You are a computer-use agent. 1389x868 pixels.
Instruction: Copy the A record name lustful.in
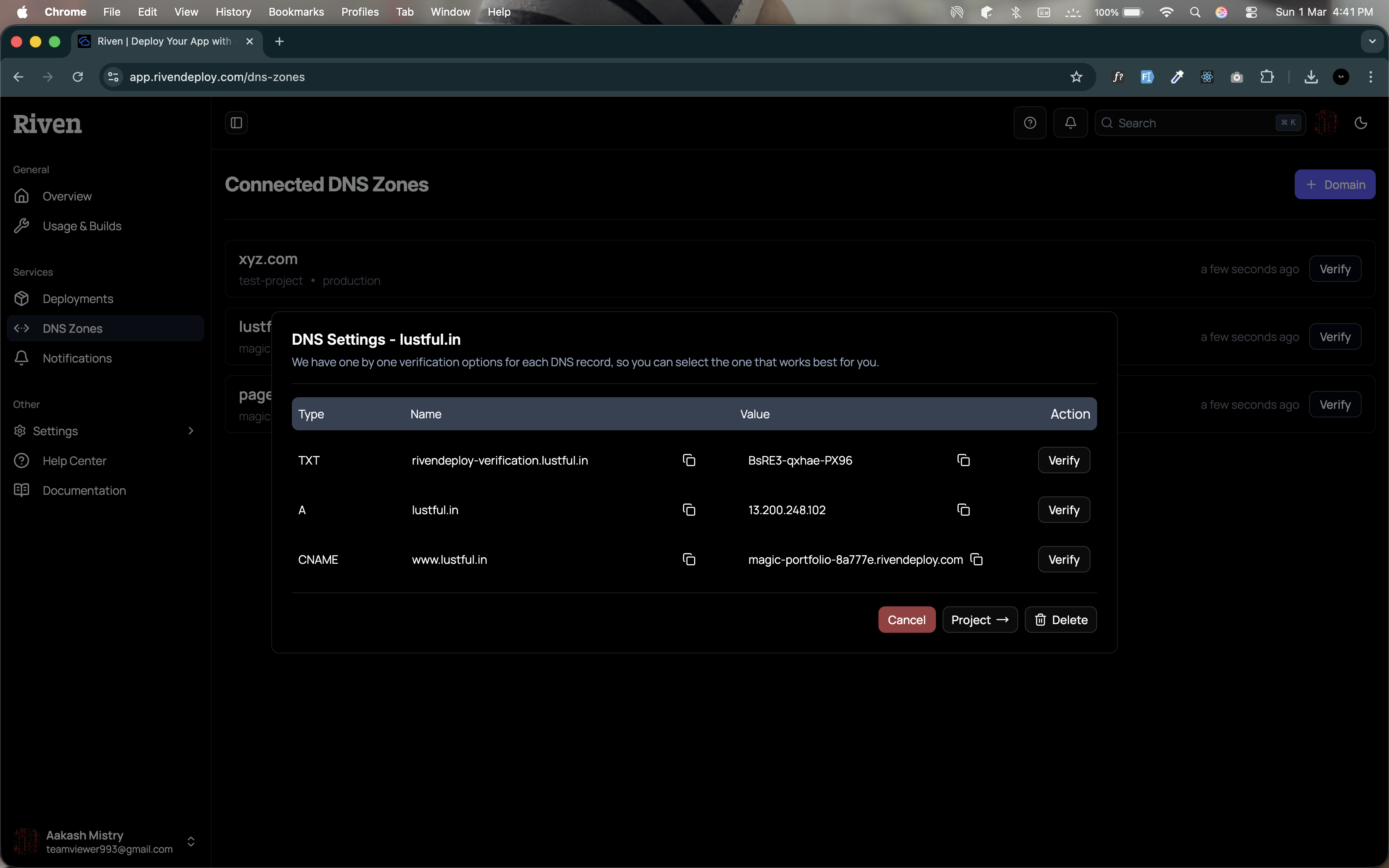(689, 510)
